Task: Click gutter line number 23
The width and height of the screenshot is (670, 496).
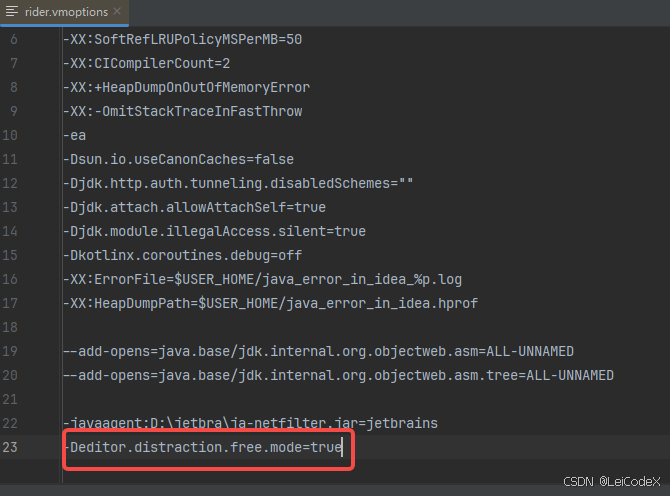Action: coord(10,447)
